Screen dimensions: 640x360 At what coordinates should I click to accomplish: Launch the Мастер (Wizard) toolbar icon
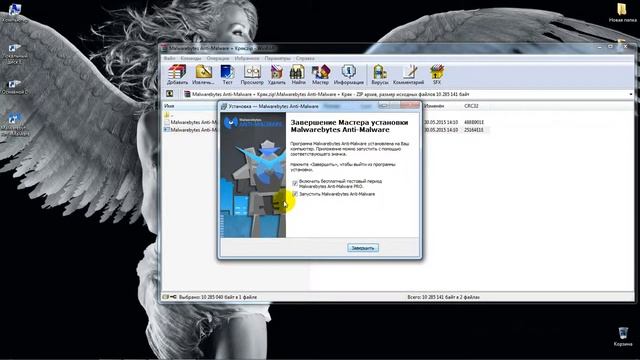click(x=320, y=75)
